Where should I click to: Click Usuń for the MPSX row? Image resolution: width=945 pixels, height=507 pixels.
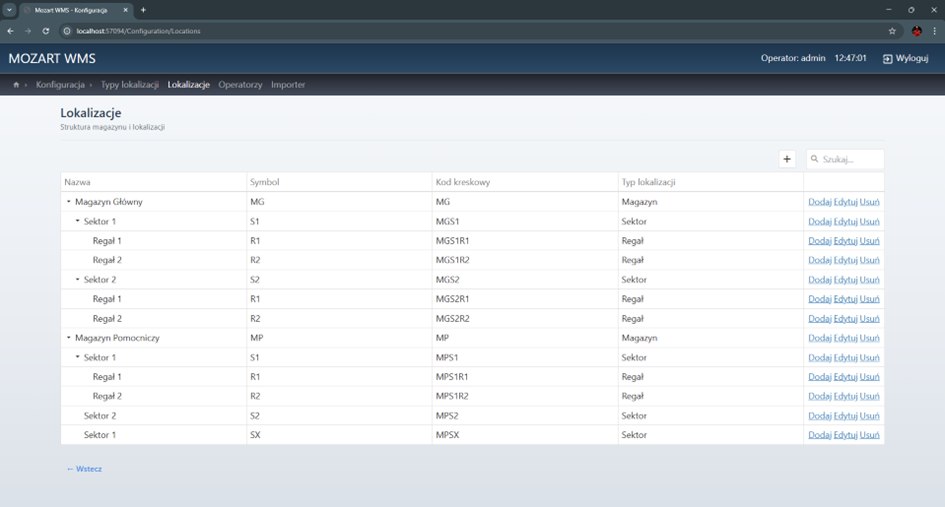pyautogui.click(x=869, y=435)
